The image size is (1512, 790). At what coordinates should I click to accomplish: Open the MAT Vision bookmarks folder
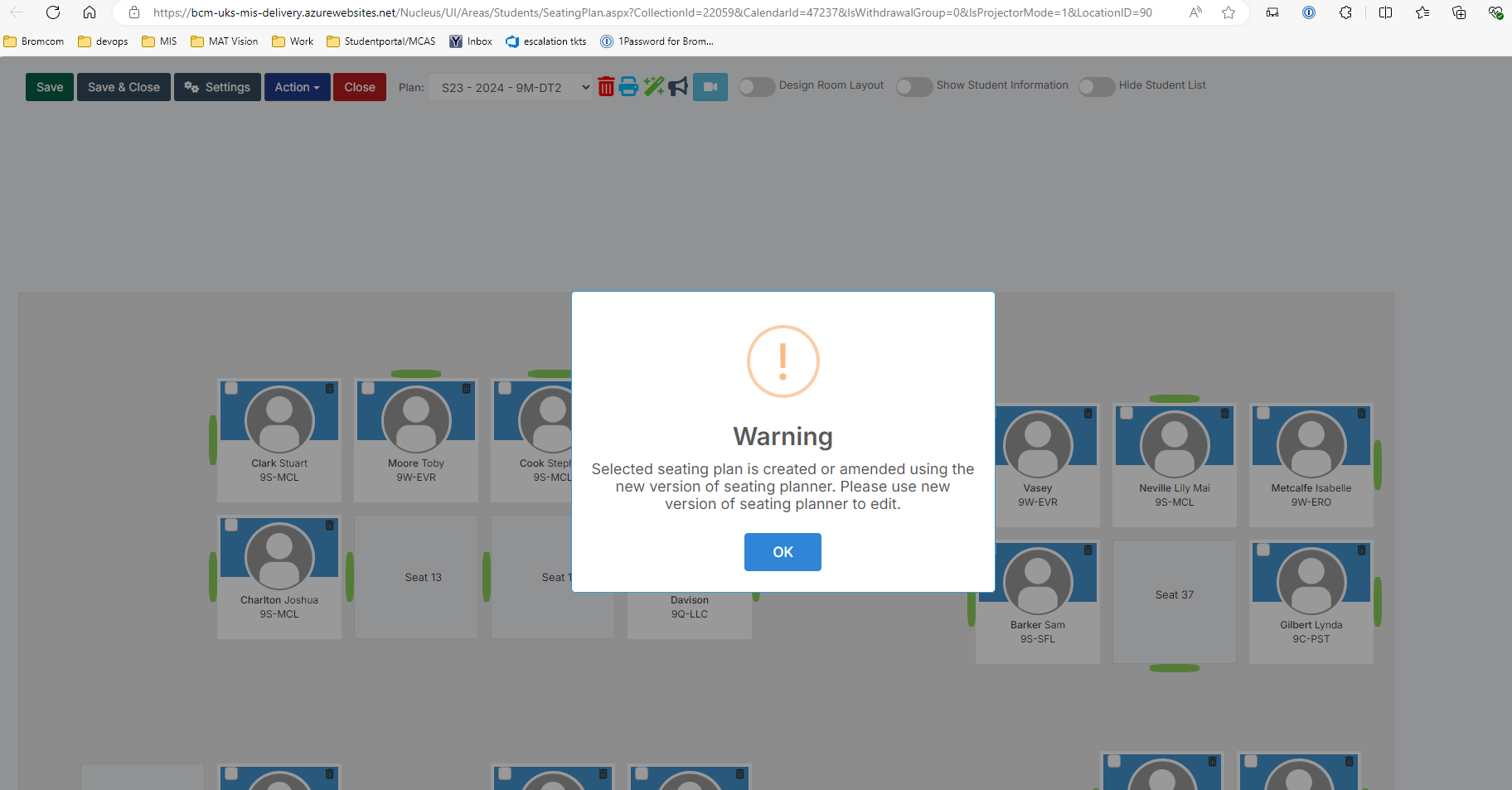point(225,41)
